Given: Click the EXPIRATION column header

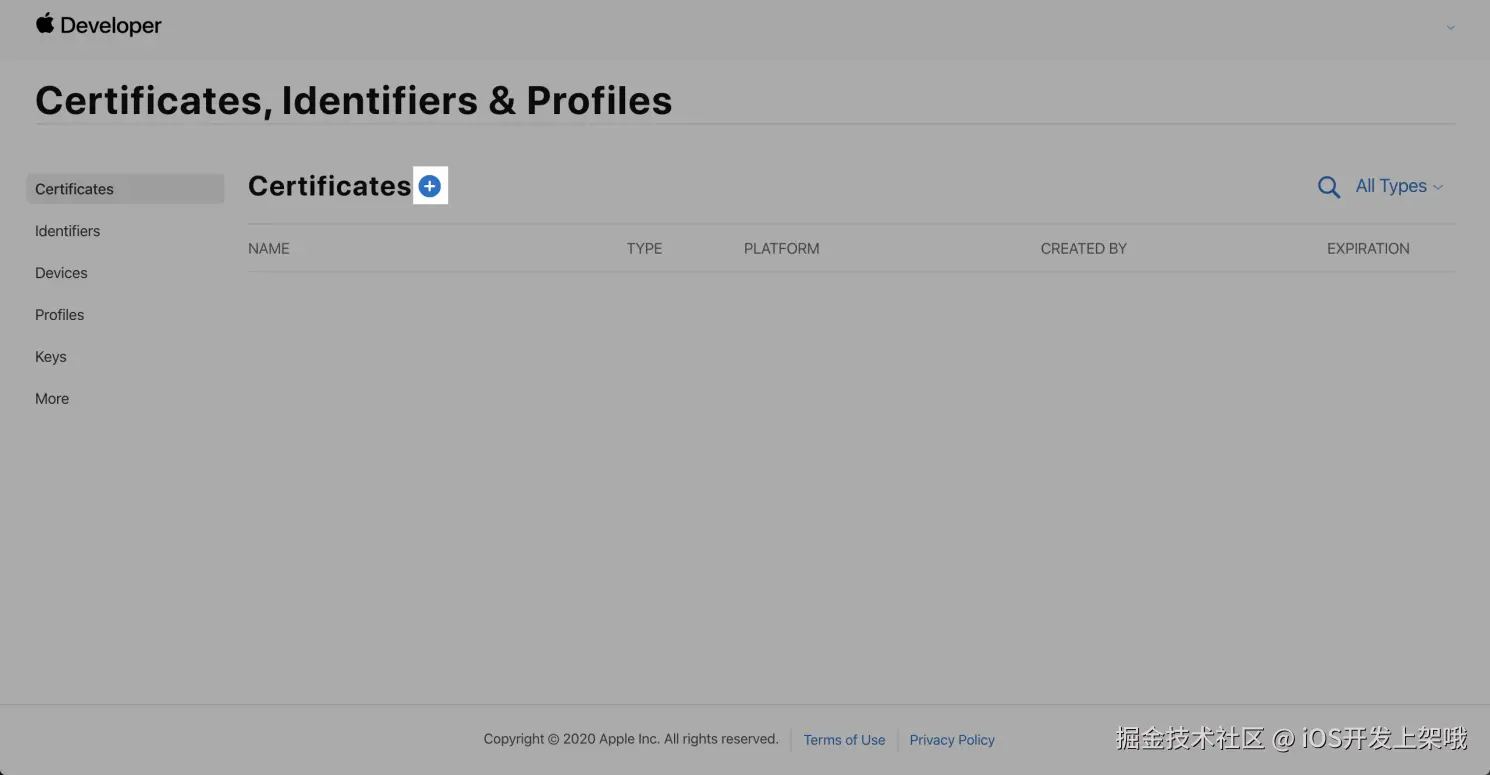Looking at the screenshot, I should point(1368,249).
